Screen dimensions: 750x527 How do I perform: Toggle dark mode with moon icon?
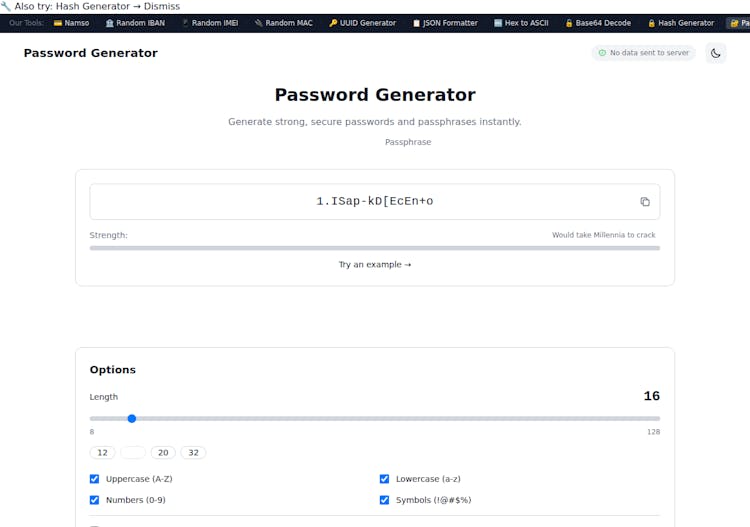point(716,53)
